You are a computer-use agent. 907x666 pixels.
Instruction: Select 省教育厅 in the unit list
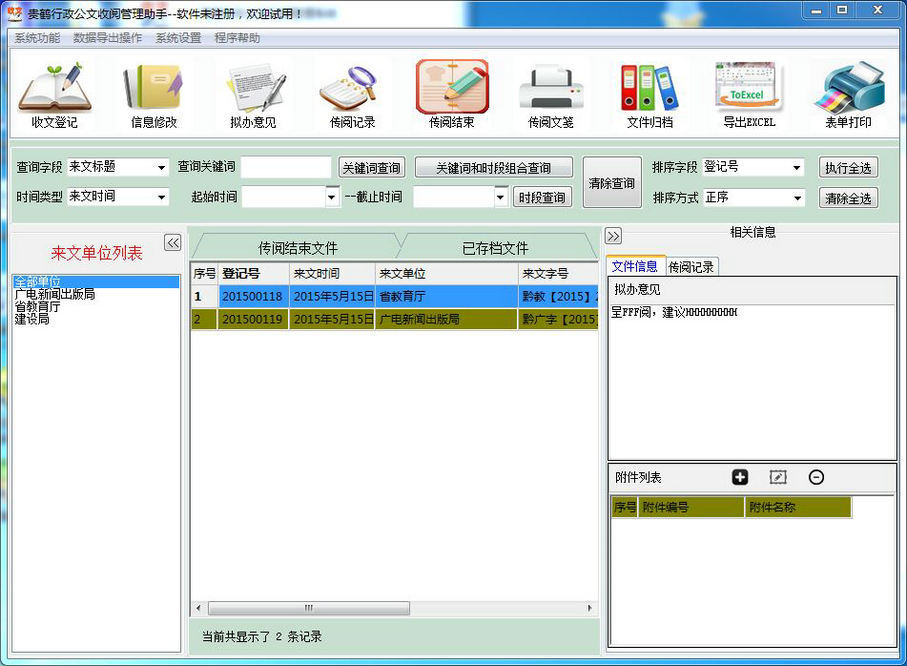coord(38,307)
